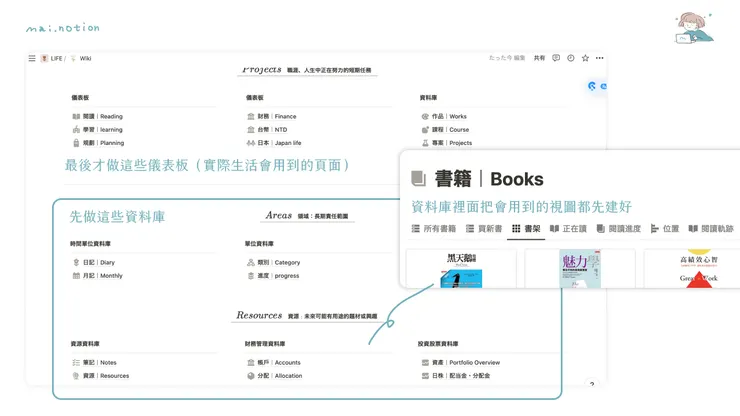Viewport: 740px width, 416px height.
Task: Click the 時間單位資料庫 column heading
Action: pos(90,244)
